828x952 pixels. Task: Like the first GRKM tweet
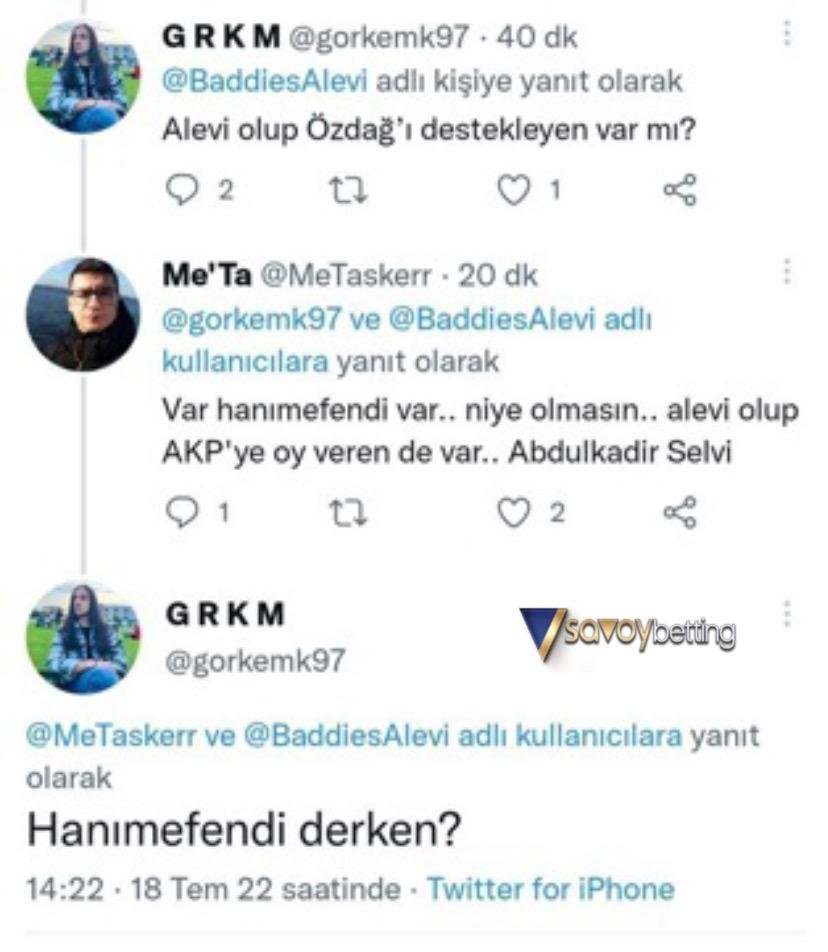[x=513, y=190]
